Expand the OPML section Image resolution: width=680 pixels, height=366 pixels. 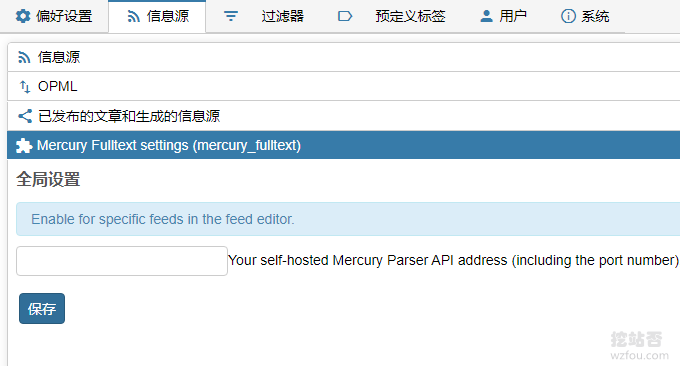pos(343,87)
